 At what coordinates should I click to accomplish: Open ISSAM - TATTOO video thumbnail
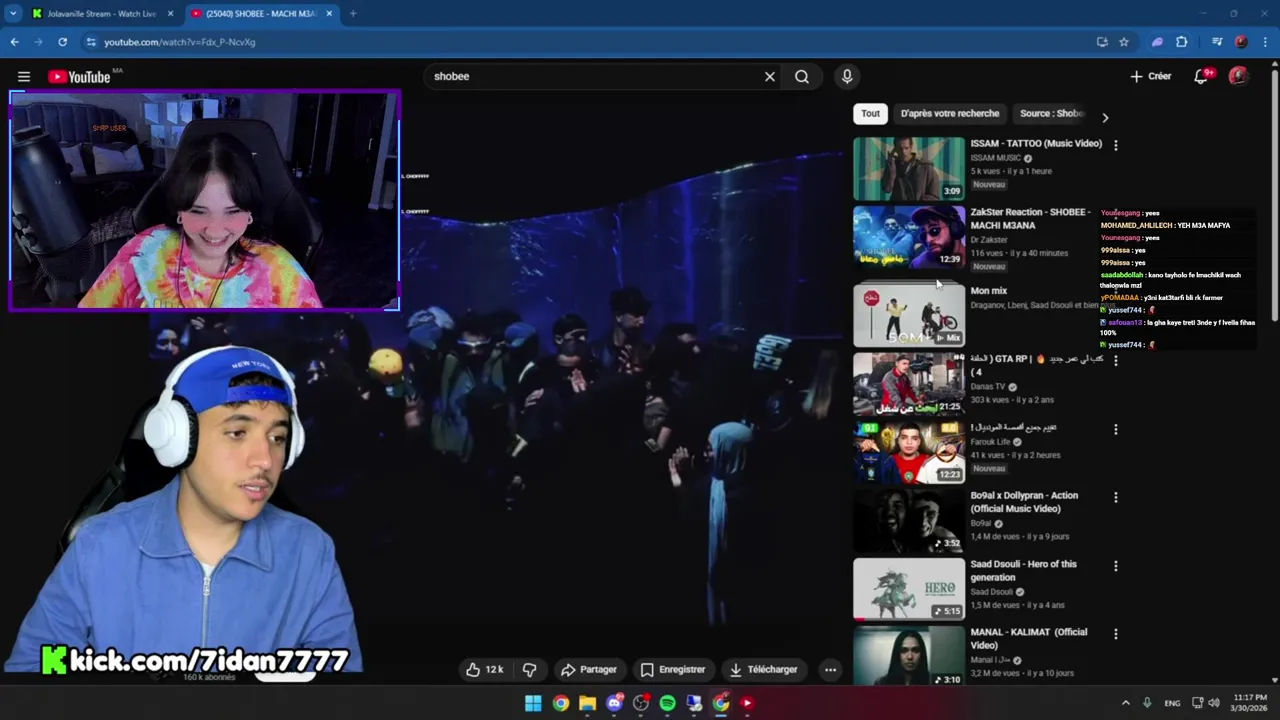tap(908, 168)
